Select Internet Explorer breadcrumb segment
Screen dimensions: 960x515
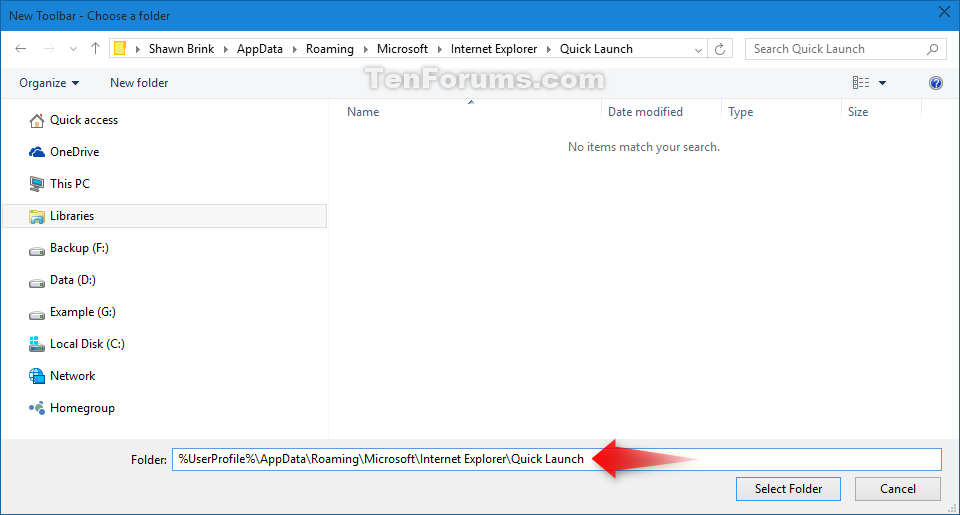pos(493,49)
